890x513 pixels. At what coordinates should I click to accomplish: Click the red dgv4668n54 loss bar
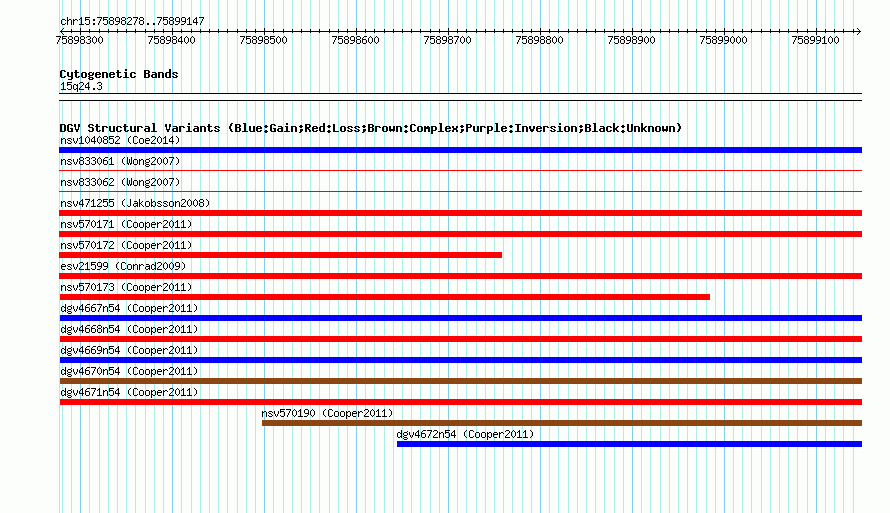click(460, 339)
